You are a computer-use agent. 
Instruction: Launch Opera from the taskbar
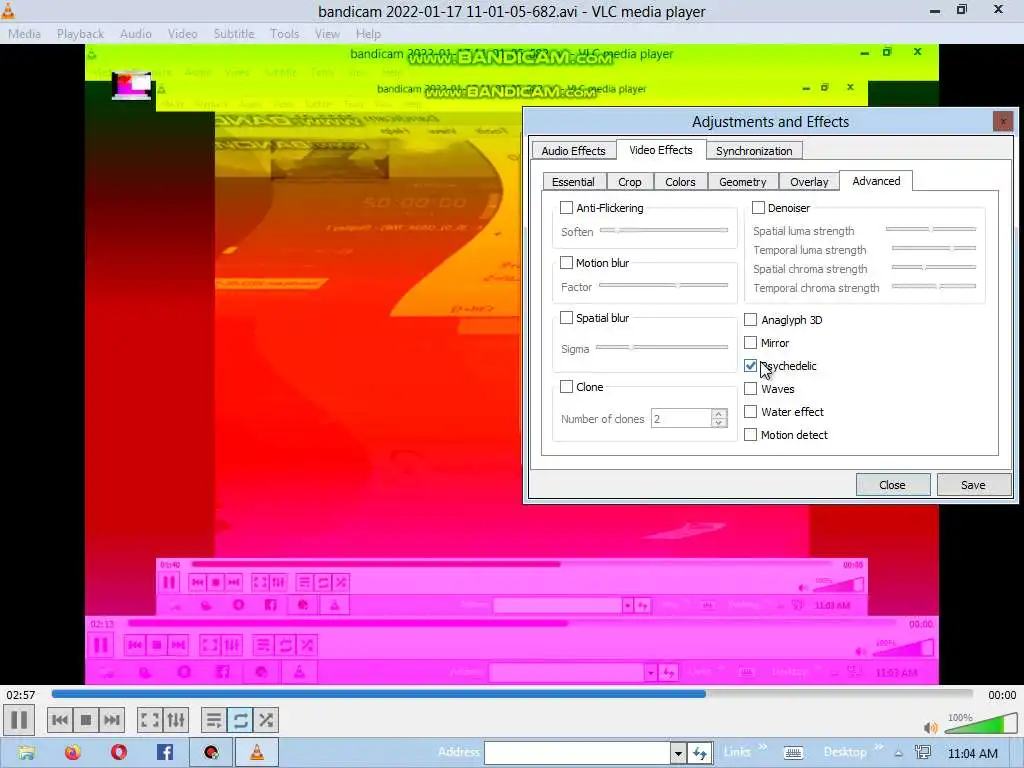point(119,753)
